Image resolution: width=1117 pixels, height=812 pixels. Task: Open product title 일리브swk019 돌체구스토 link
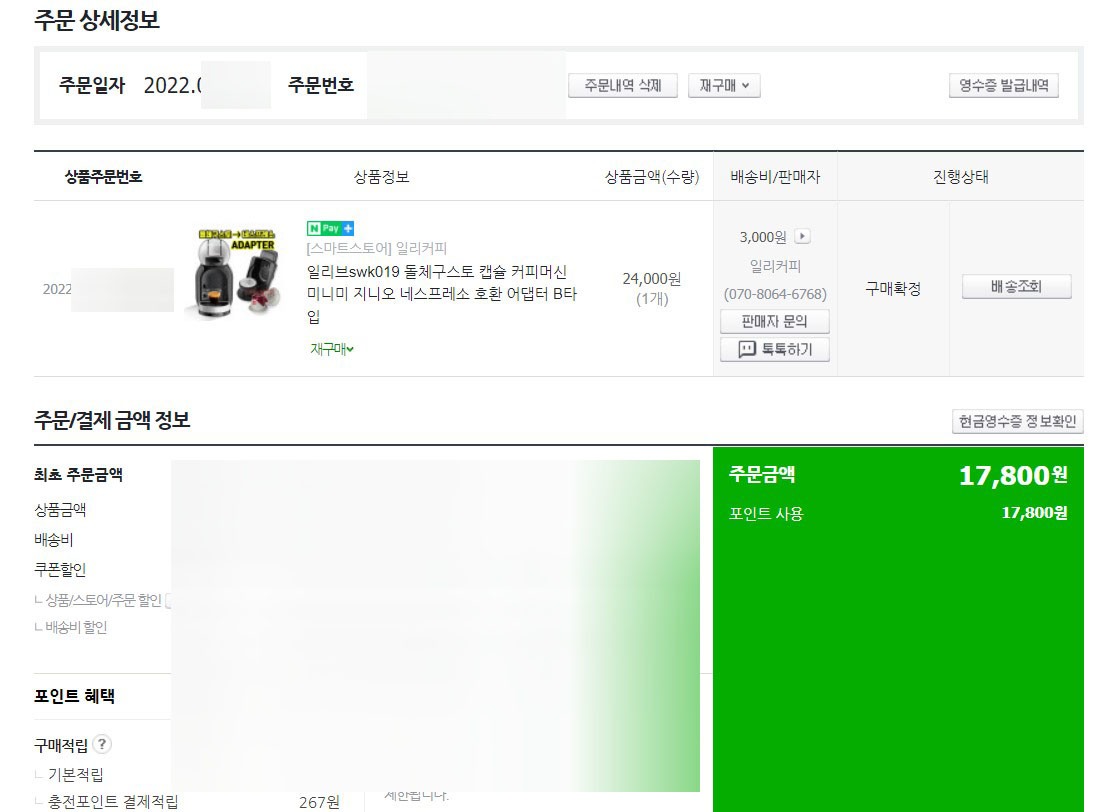[441, 293]
